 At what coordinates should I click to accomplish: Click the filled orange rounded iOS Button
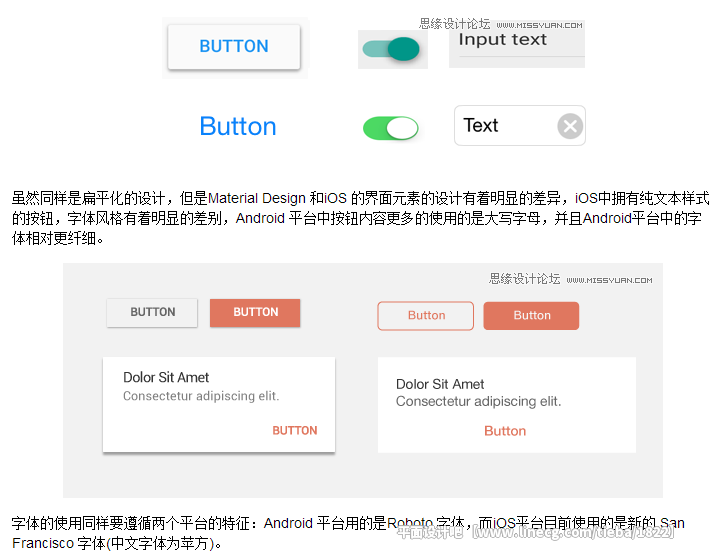tap(531, 316)
